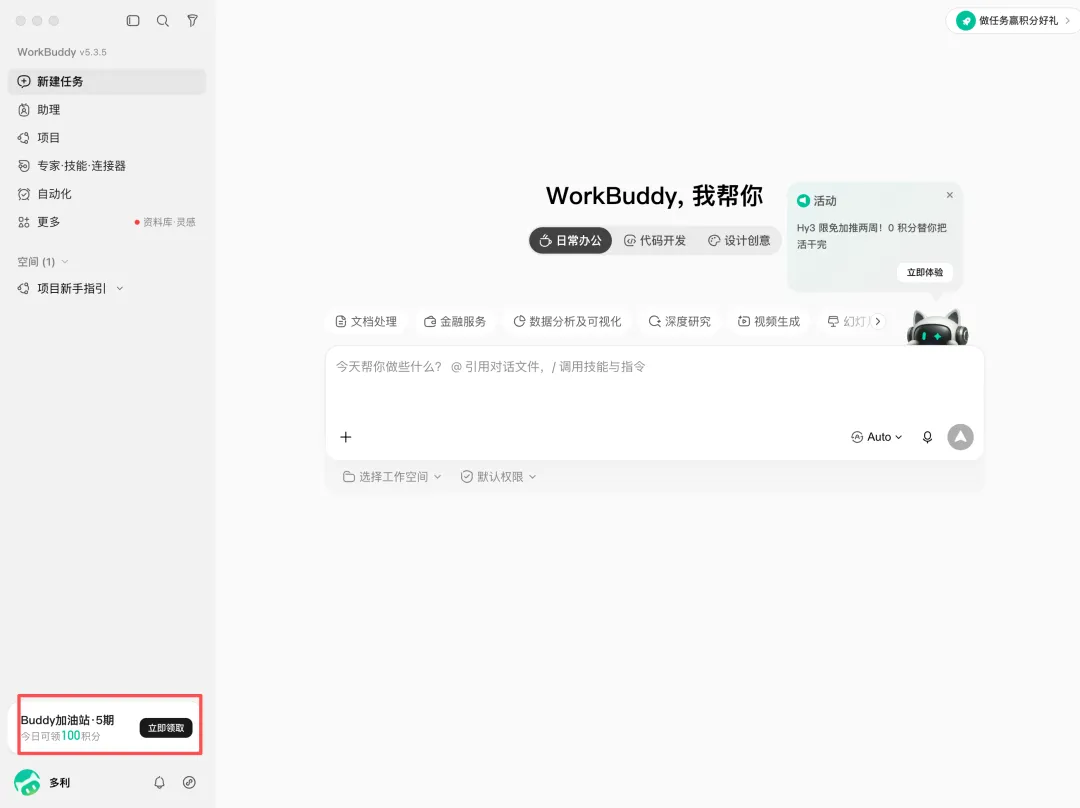Open the Auto model dropdown
This screenshot has height=808, width=1080.
pos(877,437)
